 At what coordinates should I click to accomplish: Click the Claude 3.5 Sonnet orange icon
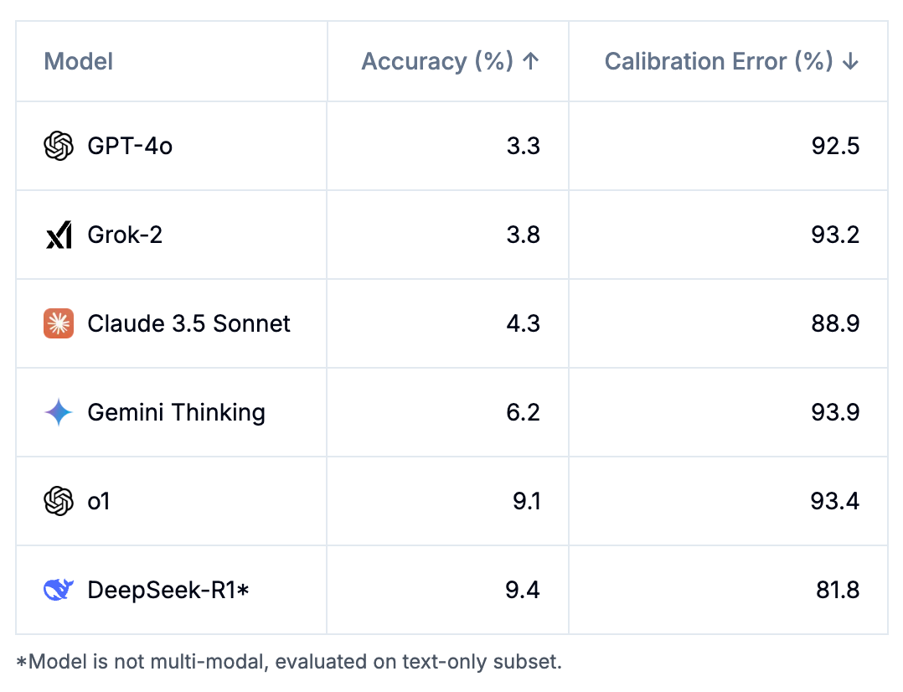(59, 324)
